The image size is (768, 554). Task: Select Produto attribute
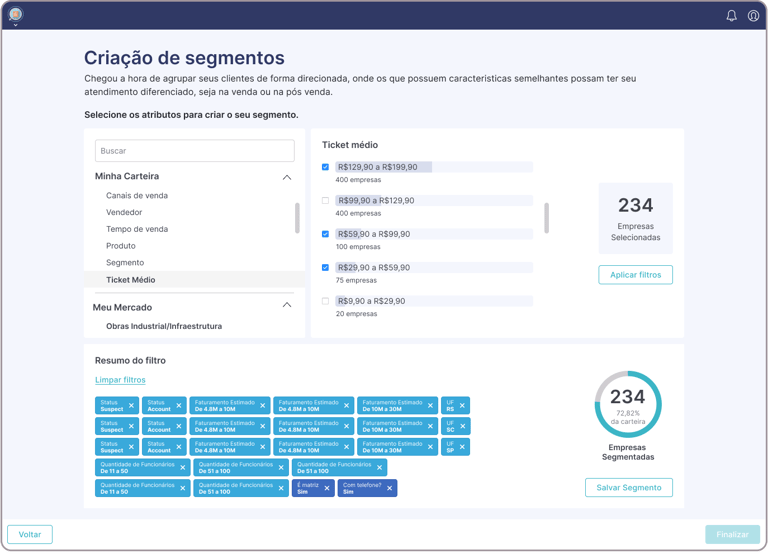click(121, 246)
